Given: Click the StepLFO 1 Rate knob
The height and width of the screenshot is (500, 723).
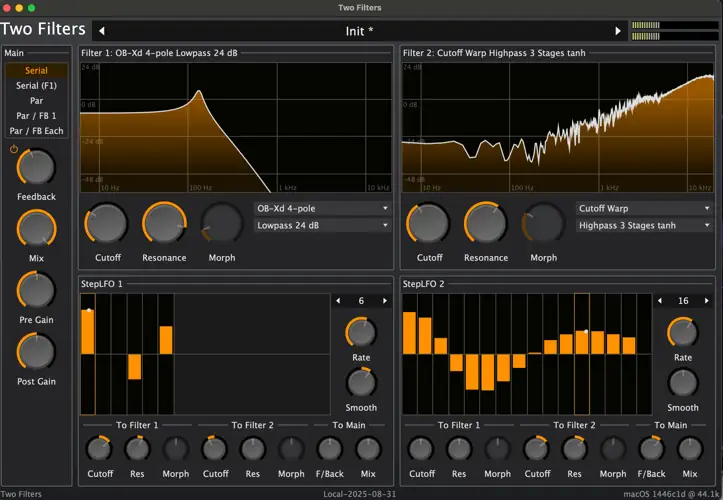Looking at the screenshot, I should tap(361, 333).
